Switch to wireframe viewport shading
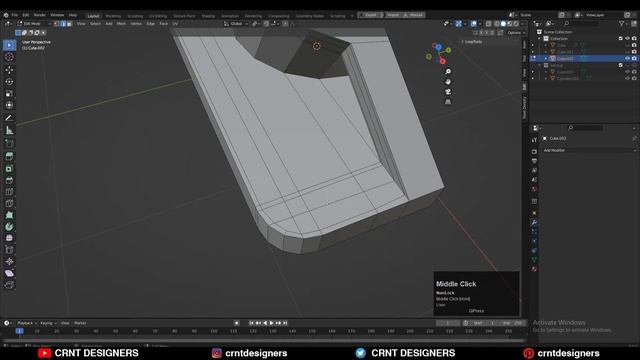Screen dimensions: 640x360 497,24
